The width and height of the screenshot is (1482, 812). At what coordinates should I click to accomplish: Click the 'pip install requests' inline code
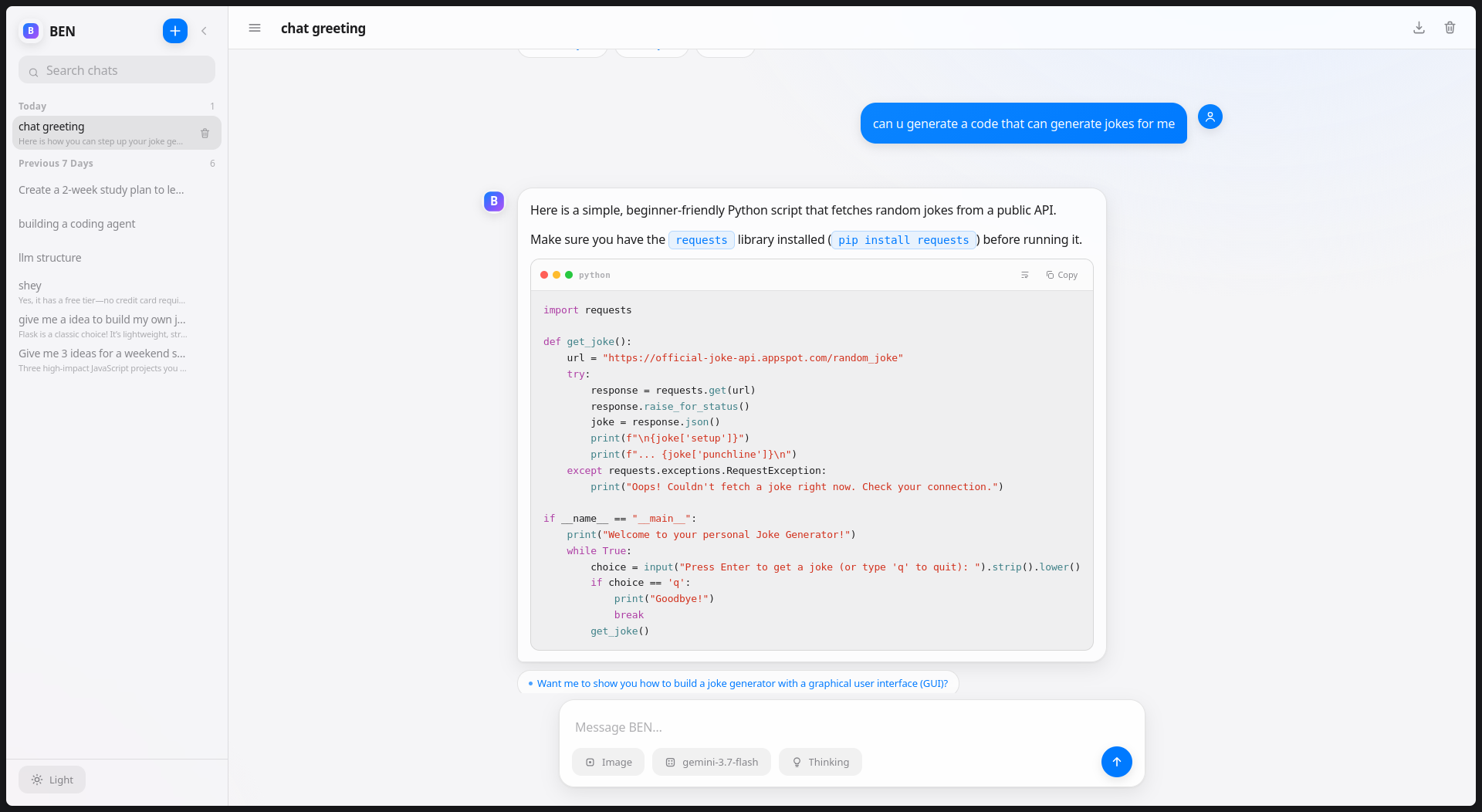pos(903,240)
